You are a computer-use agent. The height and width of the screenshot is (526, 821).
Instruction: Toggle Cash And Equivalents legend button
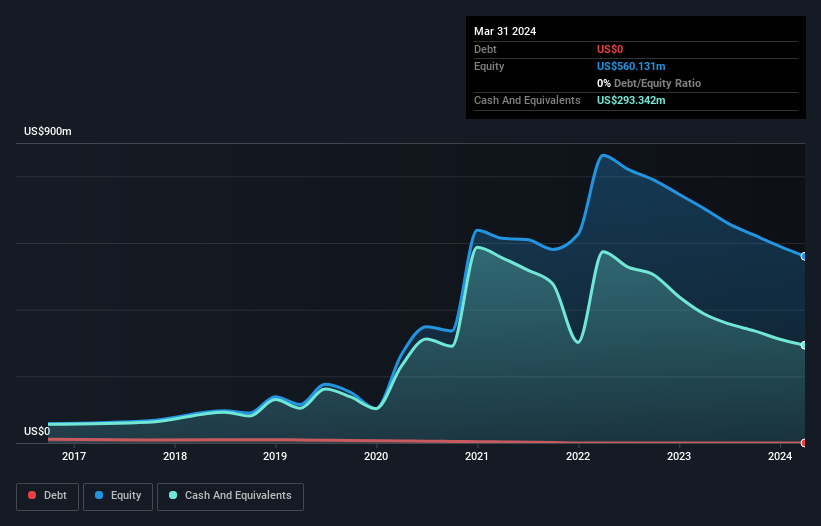(230, 496)
